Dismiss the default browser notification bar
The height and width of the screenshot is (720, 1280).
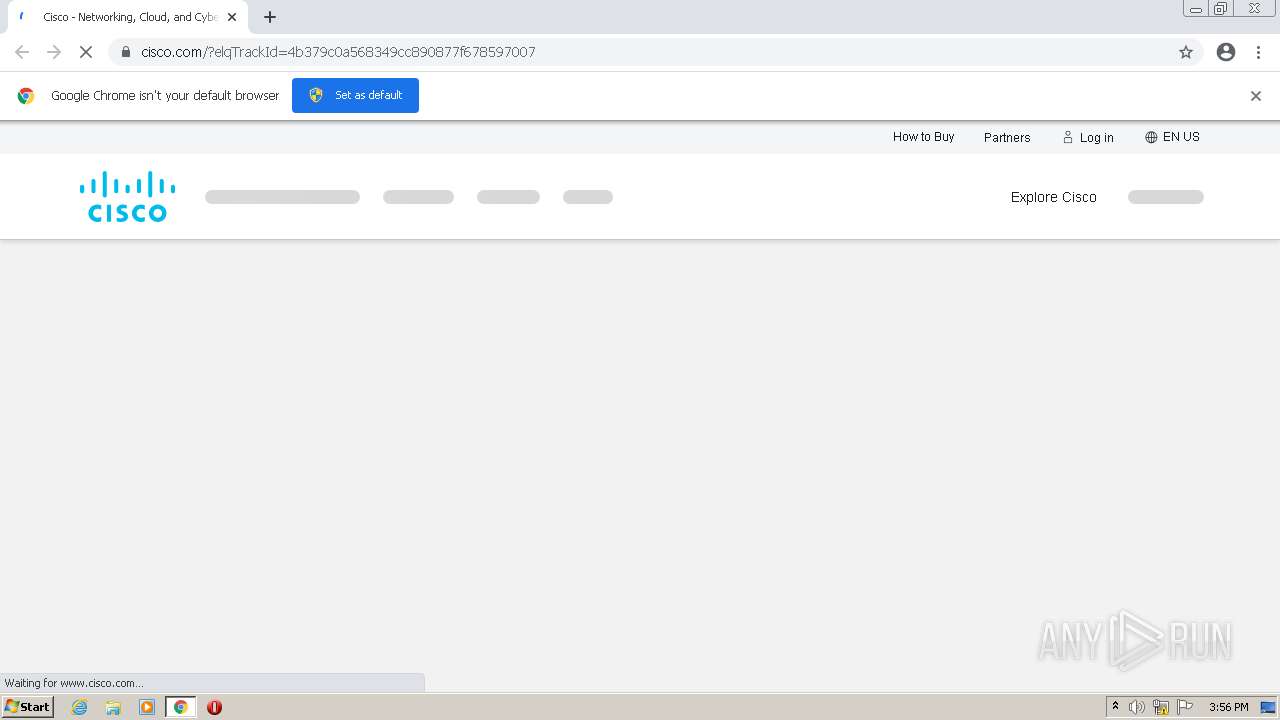(1256, 96)
